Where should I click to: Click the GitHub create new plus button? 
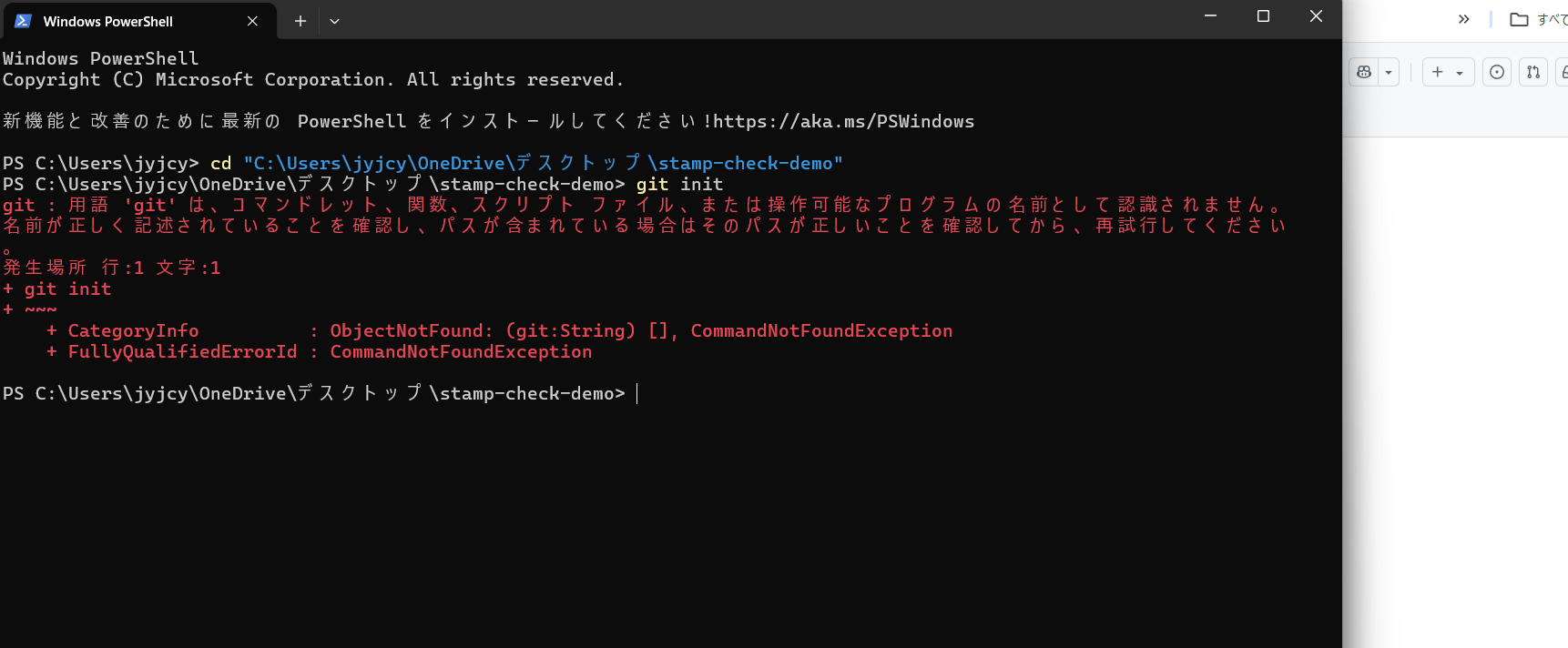1448,72
